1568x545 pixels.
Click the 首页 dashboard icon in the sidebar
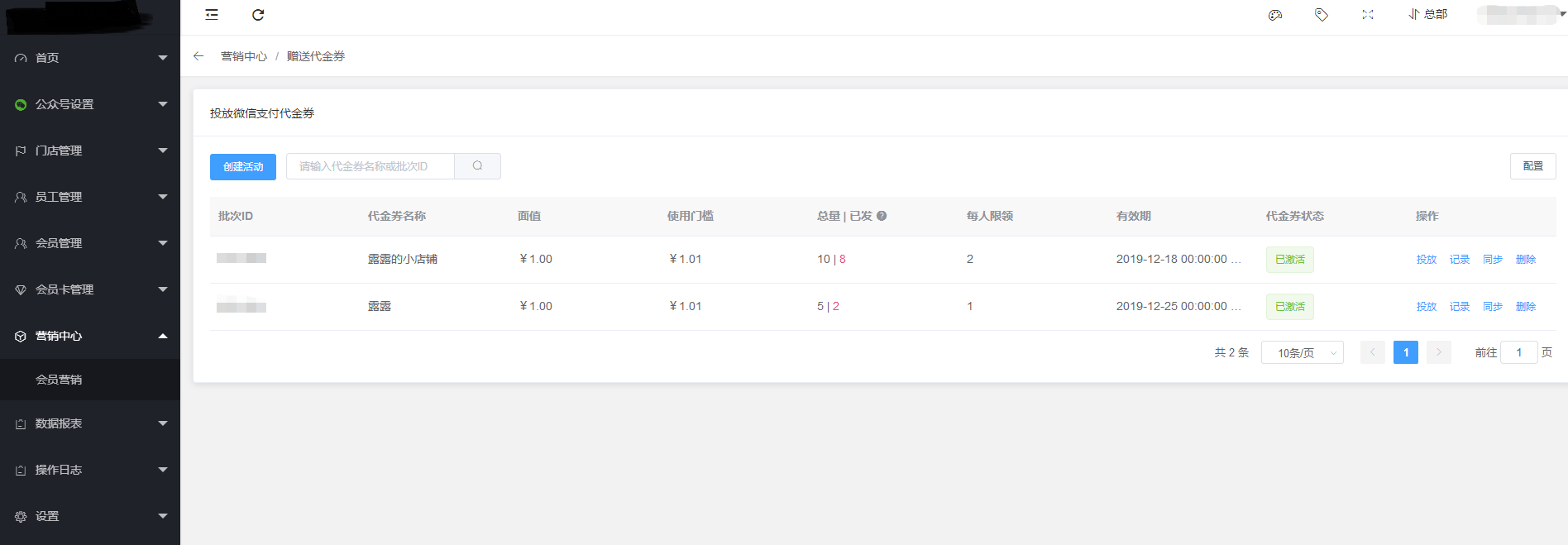pyautogui.click(x=21, y=58)
